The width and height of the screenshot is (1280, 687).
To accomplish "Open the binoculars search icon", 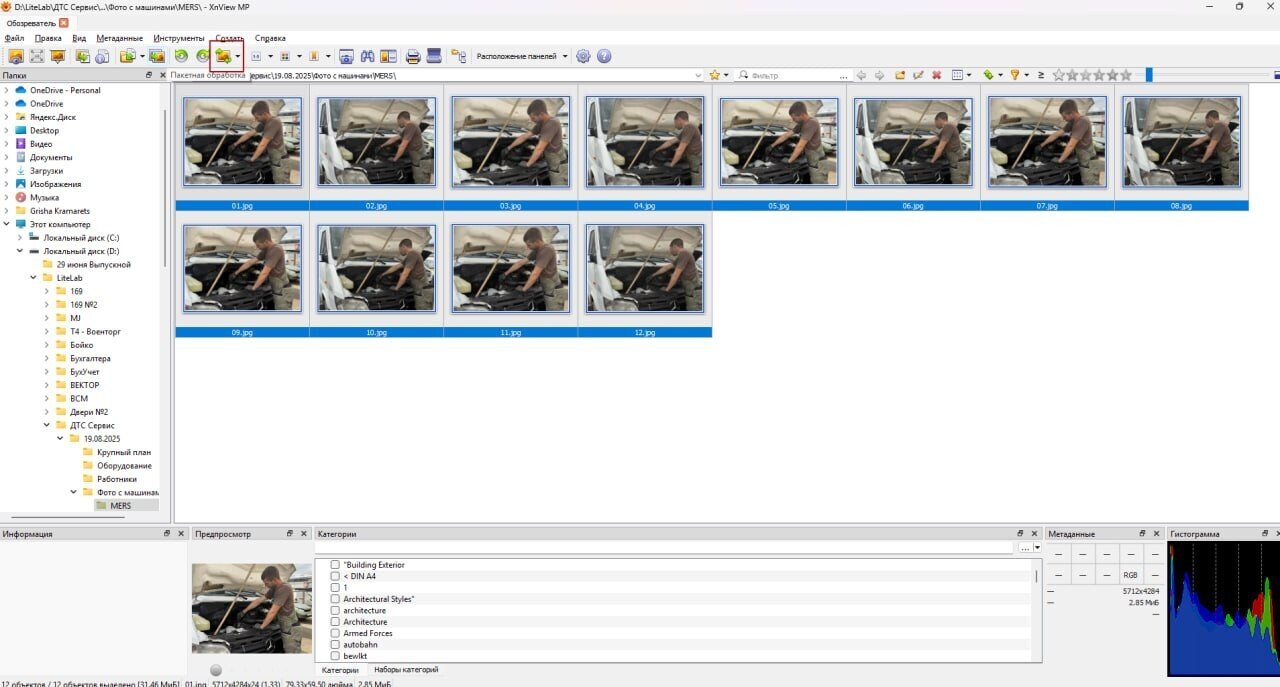I will 368,56.
